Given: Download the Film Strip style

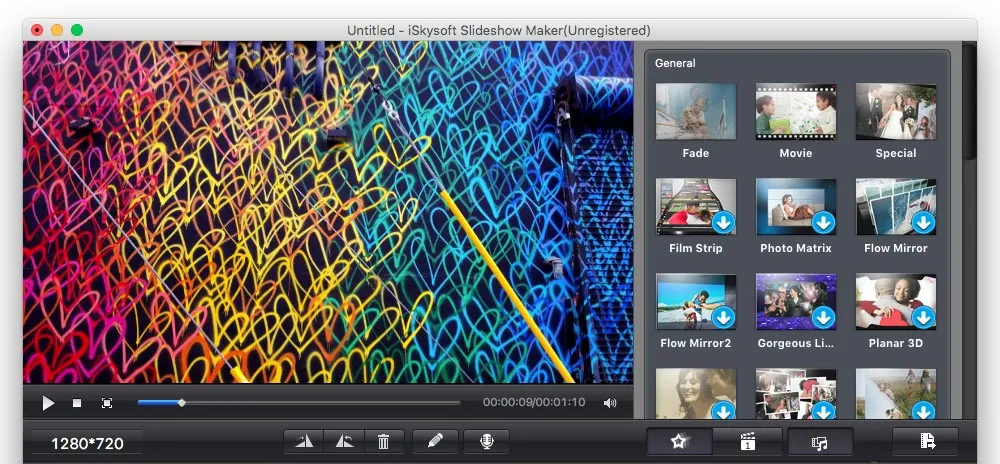Looking at the screenshot, I should [x=723, y=222].
